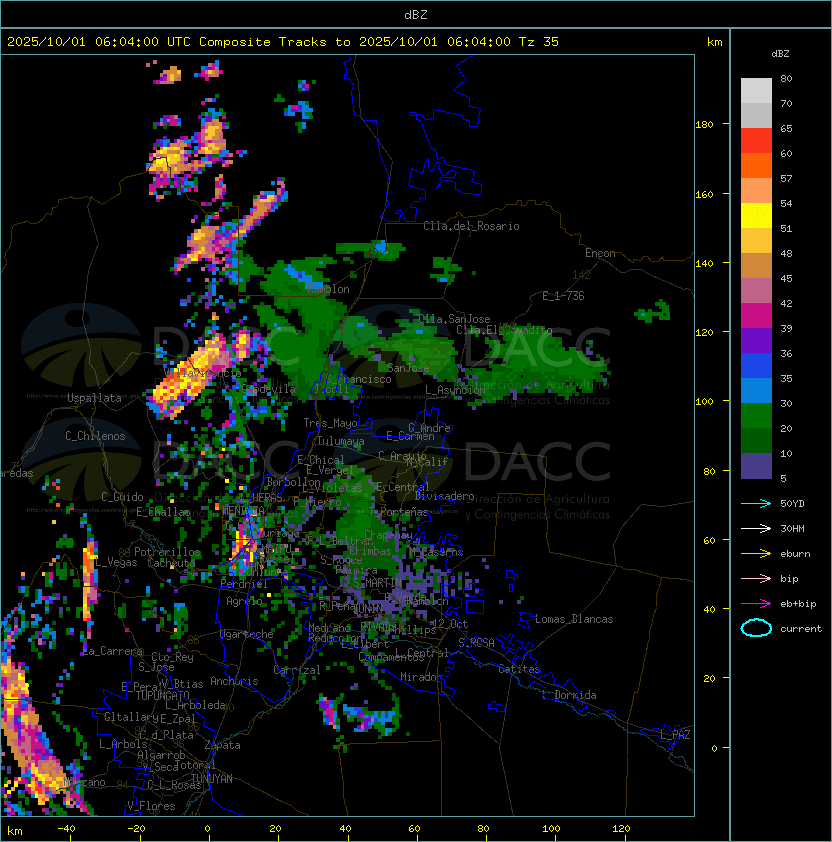
Task: Click the 'current' legend label
Action: coord(801,629)
